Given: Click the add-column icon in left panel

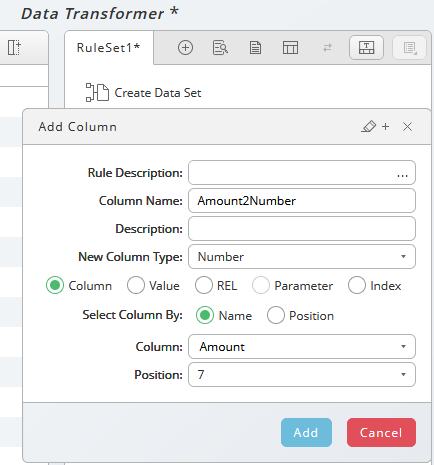Looking at the screenshot, I should tap(14, 48).
